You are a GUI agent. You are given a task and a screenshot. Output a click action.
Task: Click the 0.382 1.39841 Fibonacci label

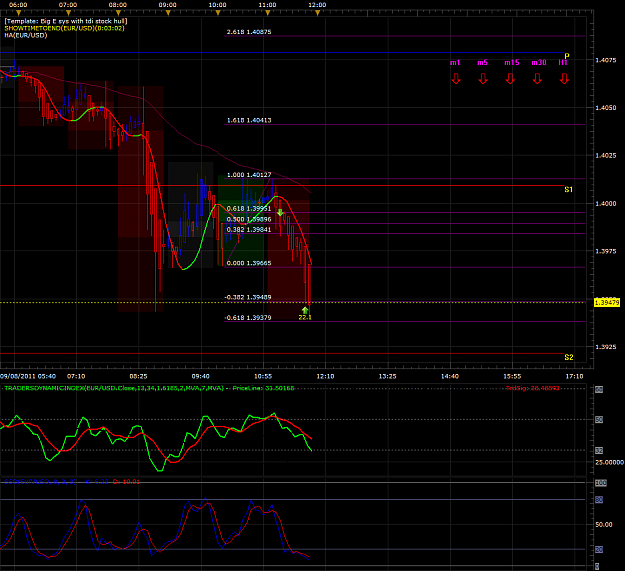[x=249, y=230]
